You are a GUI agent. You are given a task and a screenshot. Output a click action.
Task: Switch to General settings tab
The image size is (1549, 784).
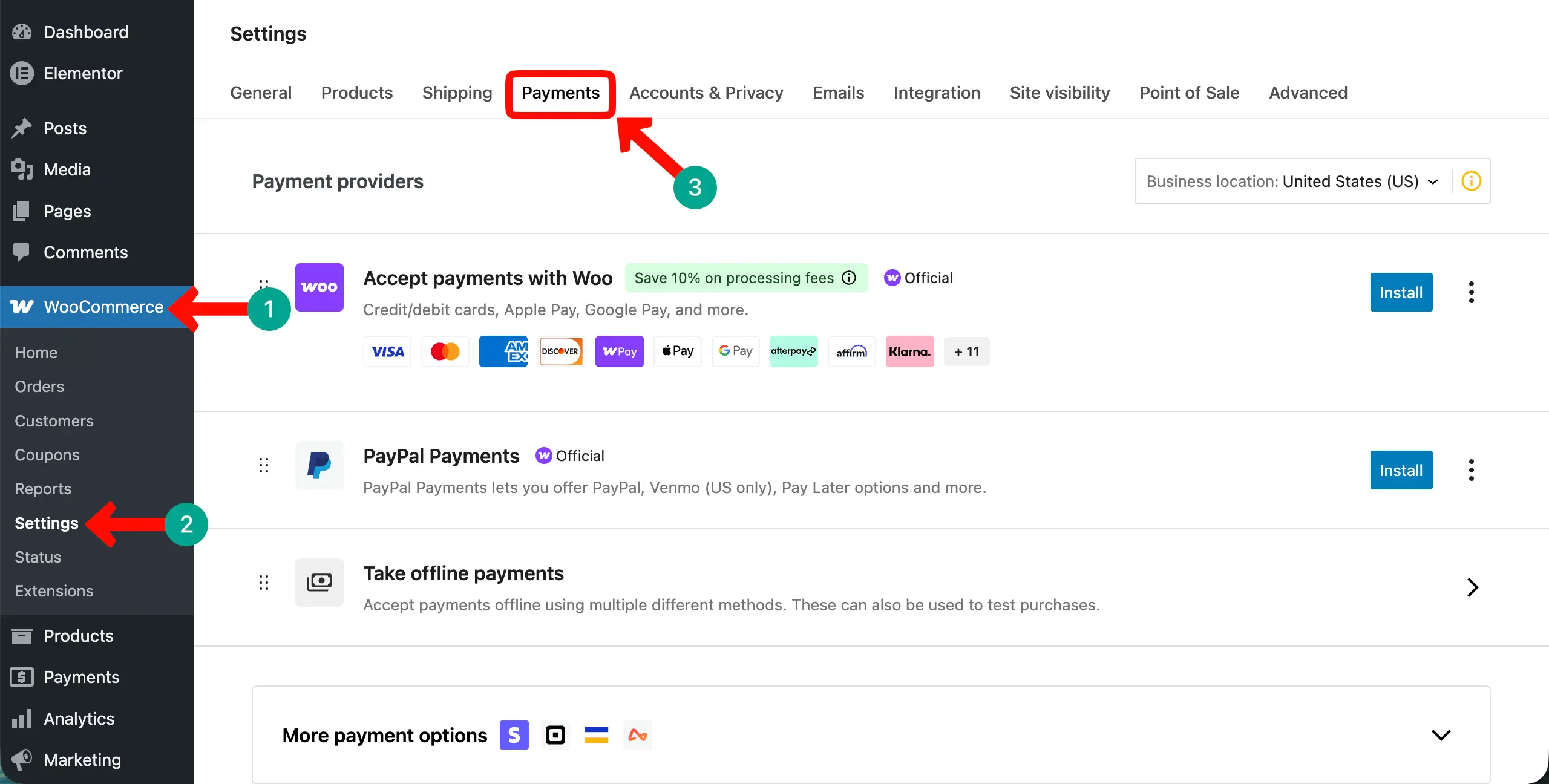coord(261,93)
